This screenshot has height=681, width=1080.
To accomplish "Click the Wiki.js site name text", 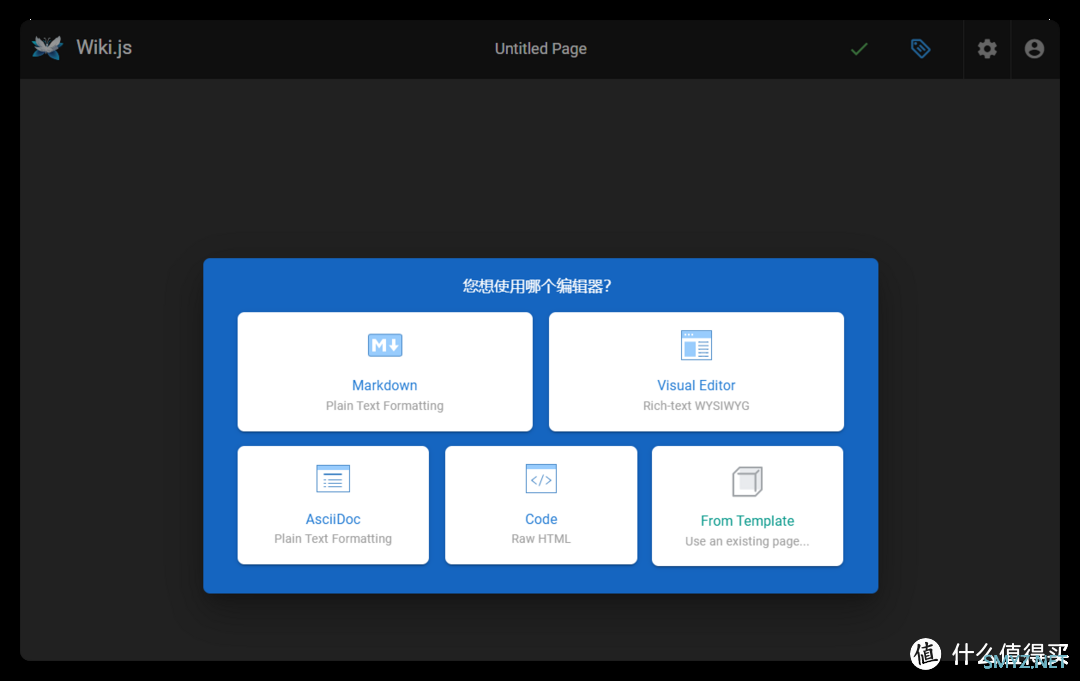I will click(104, 48).
